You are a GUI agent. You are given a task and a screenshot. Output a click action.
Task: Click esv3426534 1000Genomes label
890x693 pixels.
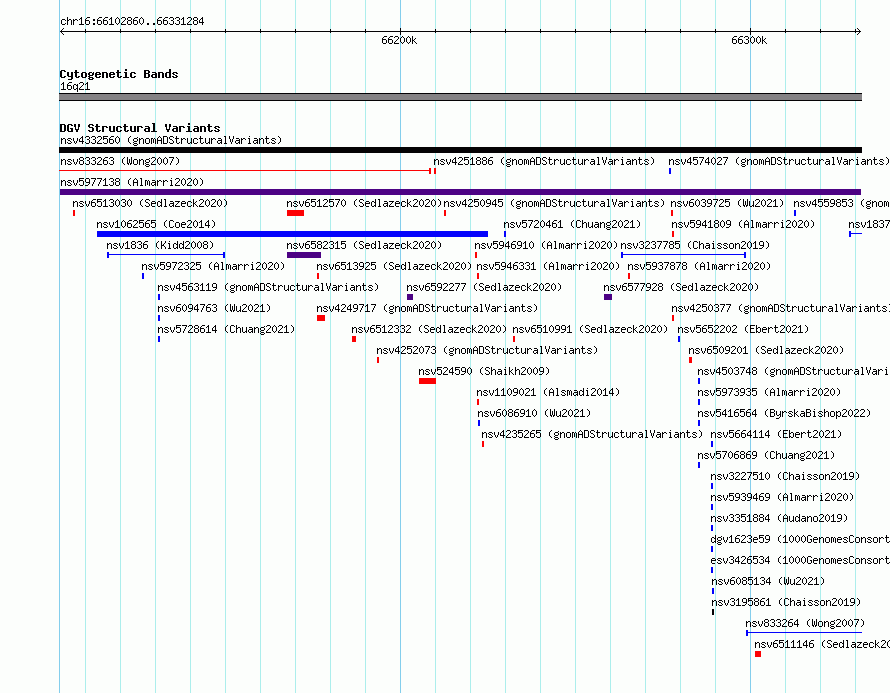coord(800,560)
